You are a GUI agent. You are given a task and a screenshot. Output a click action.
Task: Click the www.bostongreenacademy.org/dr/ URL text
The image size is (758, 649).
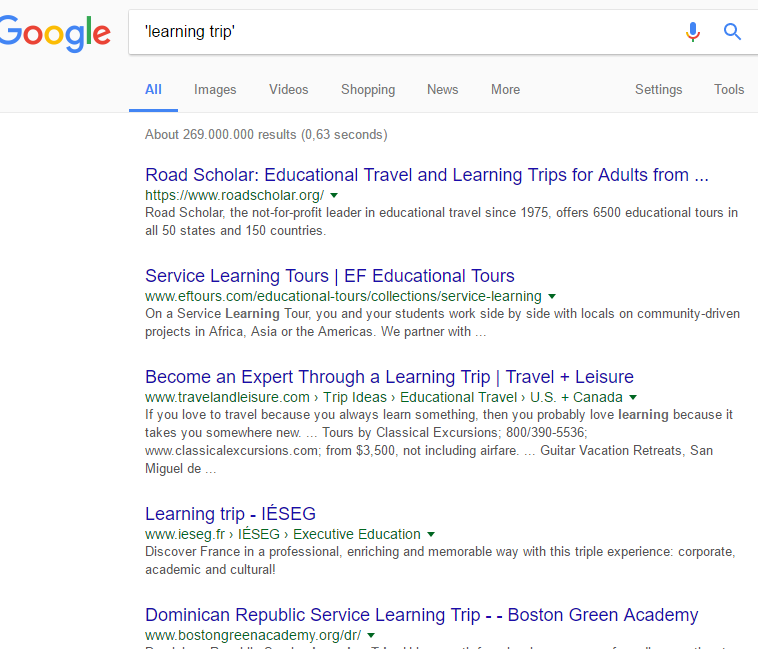253,635
